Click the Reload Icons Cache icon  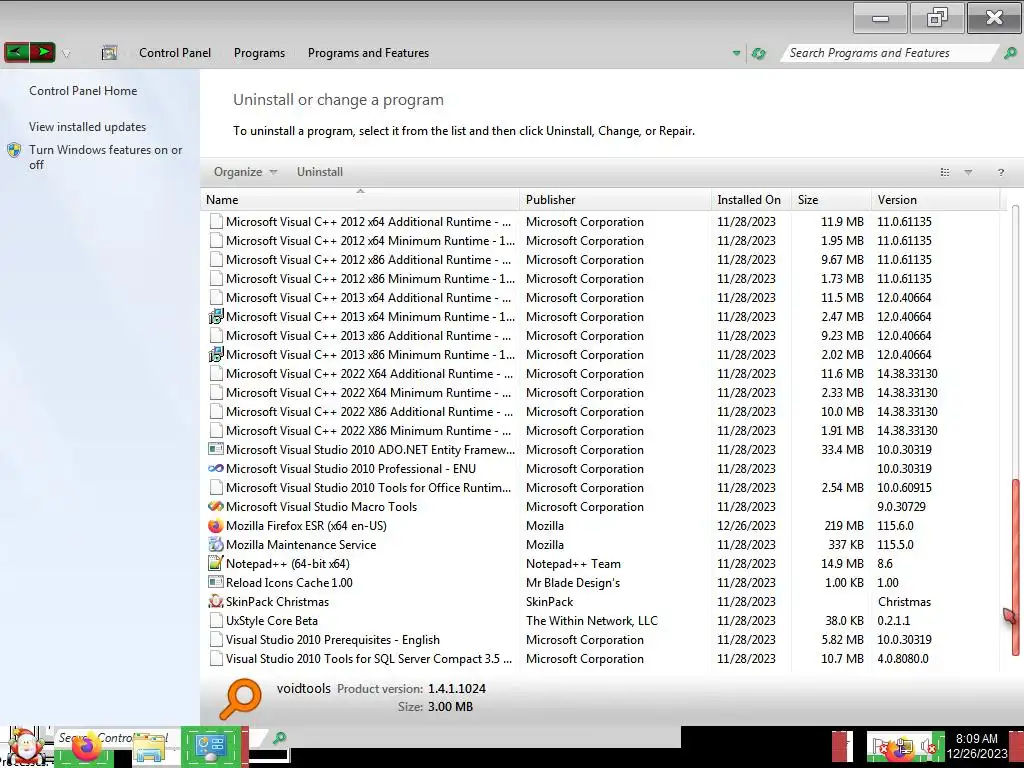(216, 582)
